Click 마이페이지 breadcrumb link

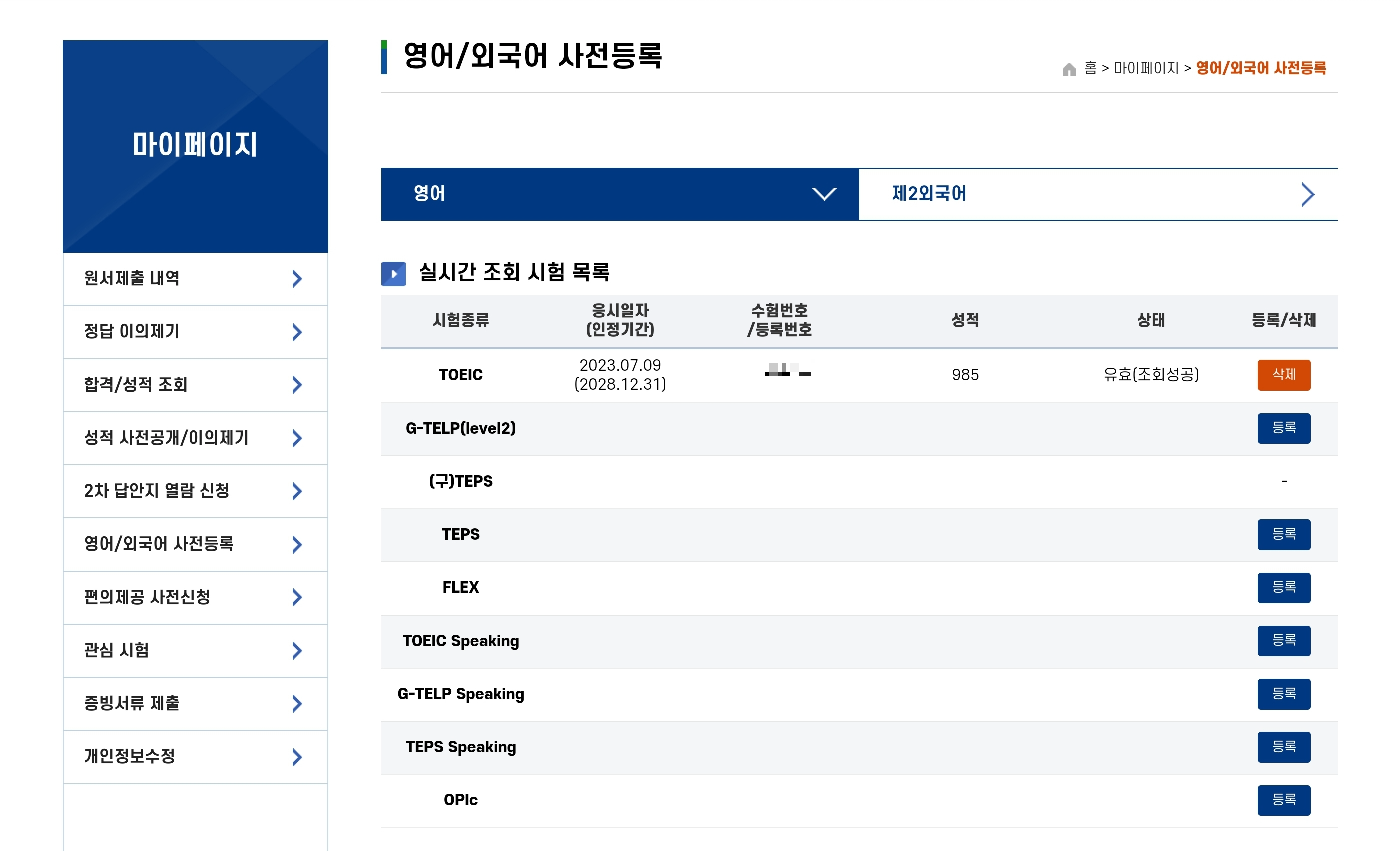pos(1146,68)
